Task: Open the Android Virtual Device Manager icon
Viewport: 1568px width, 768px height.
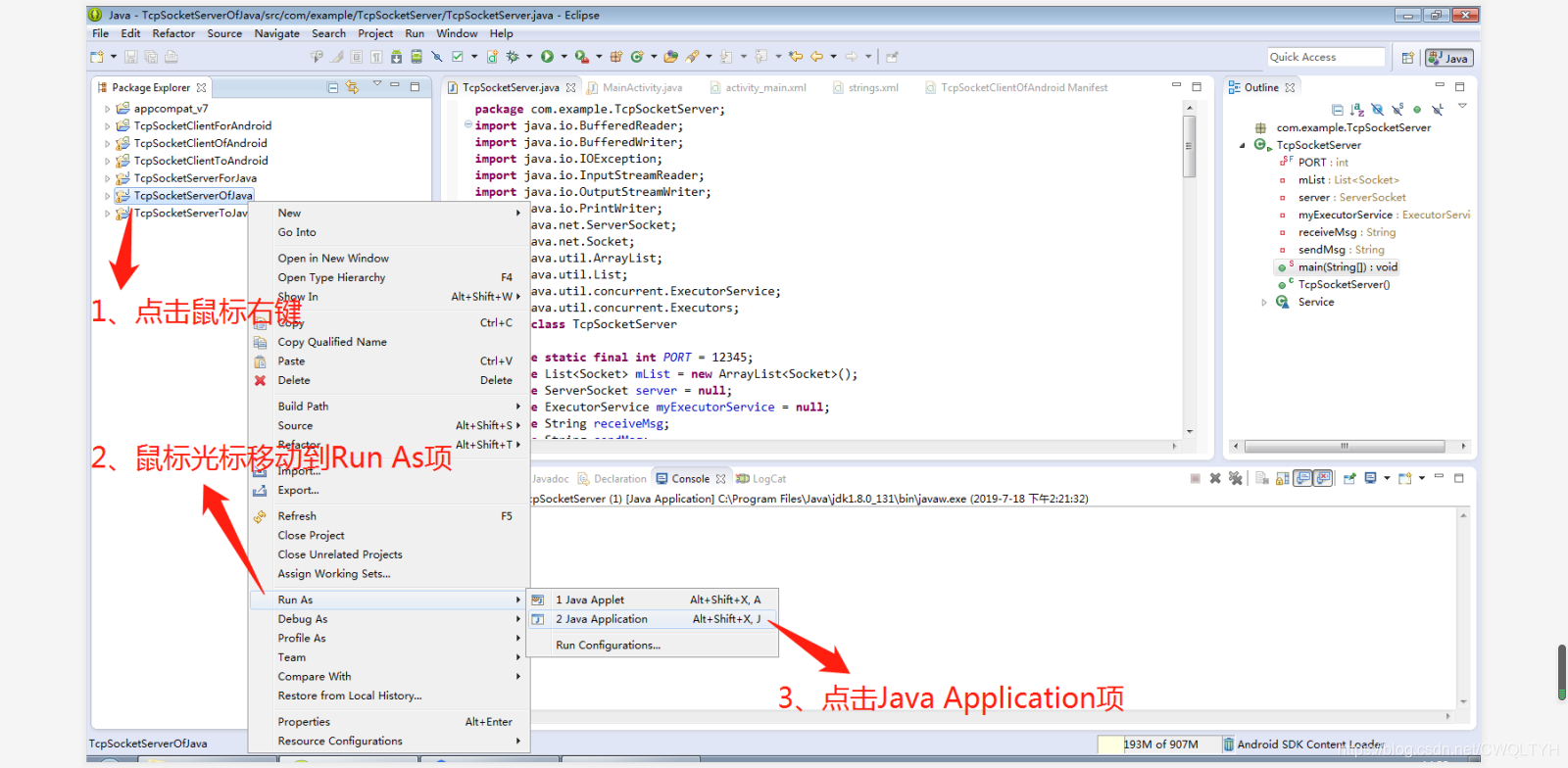Action: pos(416,57)
